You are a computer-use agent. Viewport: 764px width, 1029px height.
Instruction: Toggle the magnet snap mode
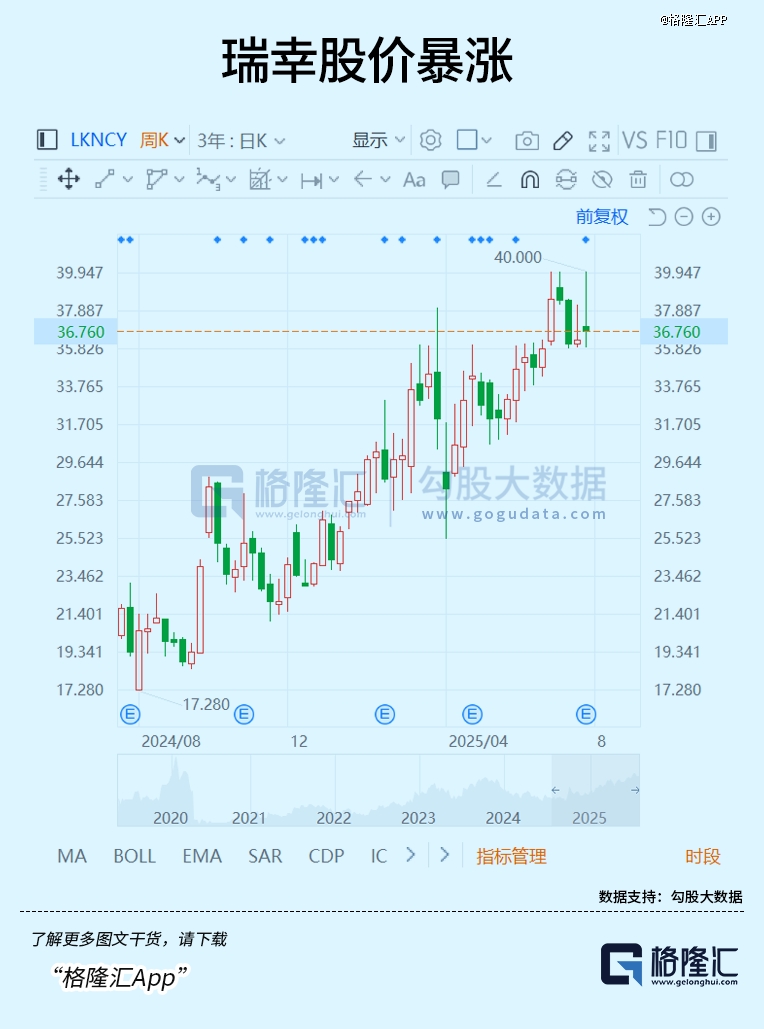pyautogui.click(x=530, y=180)
